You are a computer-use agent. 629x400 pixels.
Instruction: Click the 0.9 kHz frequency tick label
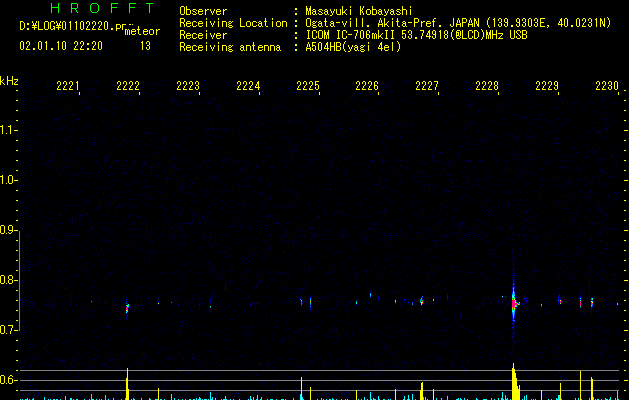pyautogui.click(x=8, y=230)
